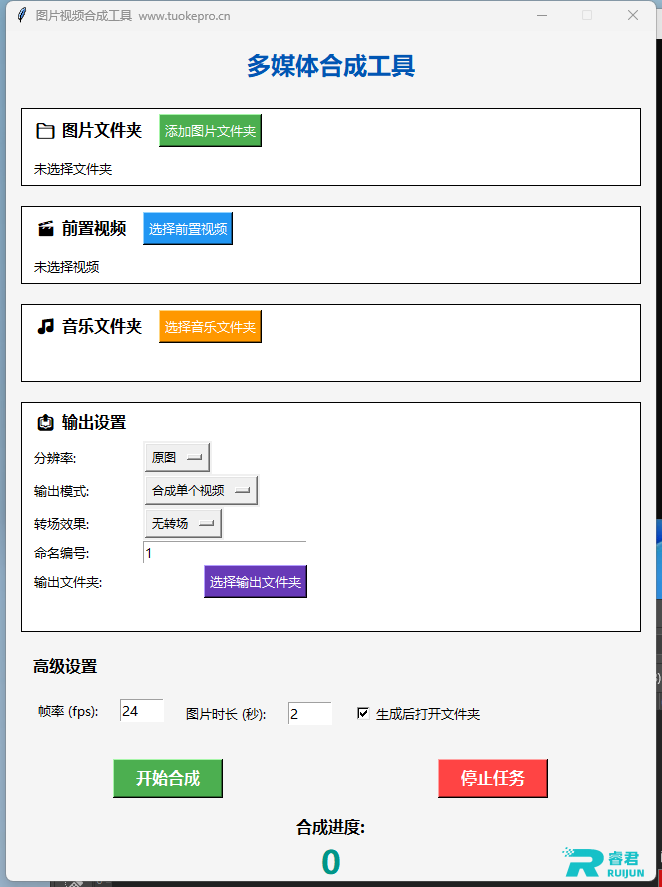
Task: Open the 转场效果 dropdown showing 无转场
Action: pos(183,524)
